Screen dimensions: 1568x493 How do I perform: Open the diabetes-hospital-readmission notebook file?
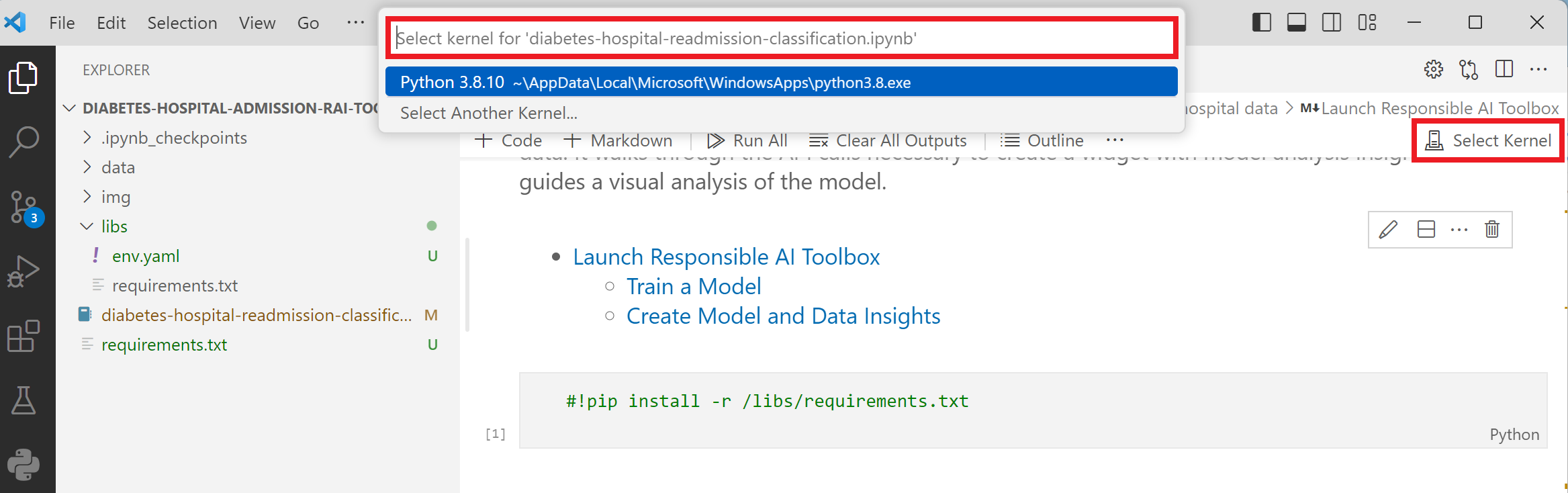(257, 315)
